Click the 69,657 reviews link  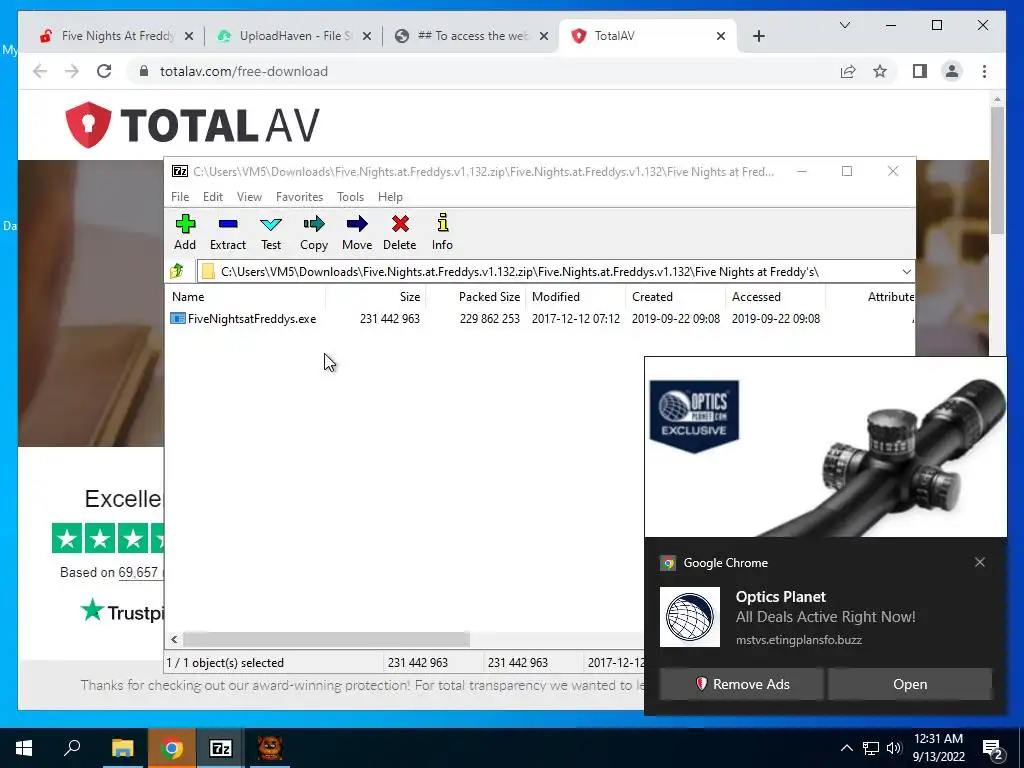click(x=138, y=572)
